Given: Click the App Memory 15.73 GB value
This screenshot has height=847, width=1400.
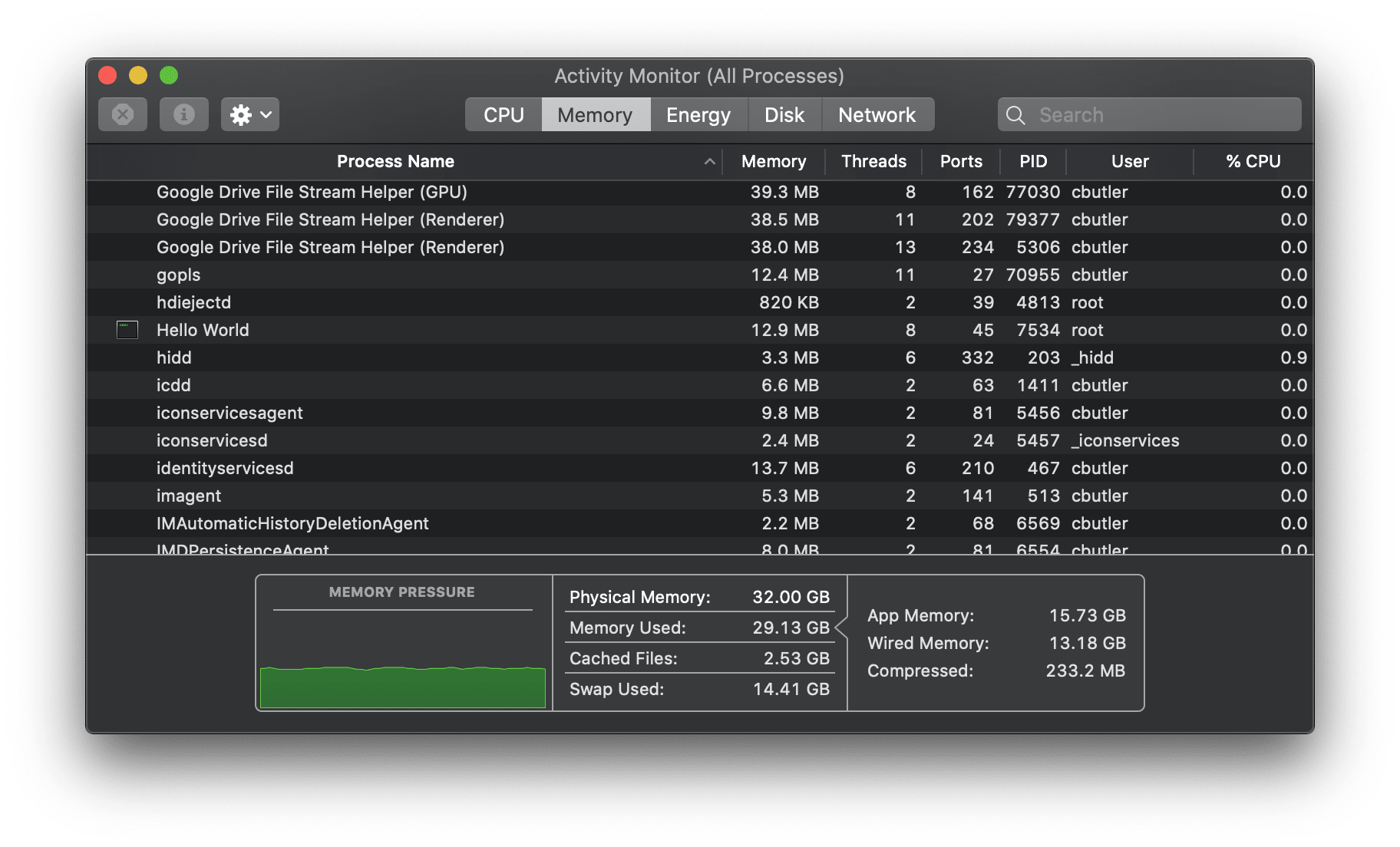Looking at the screenshot, I should (1087, 615).
